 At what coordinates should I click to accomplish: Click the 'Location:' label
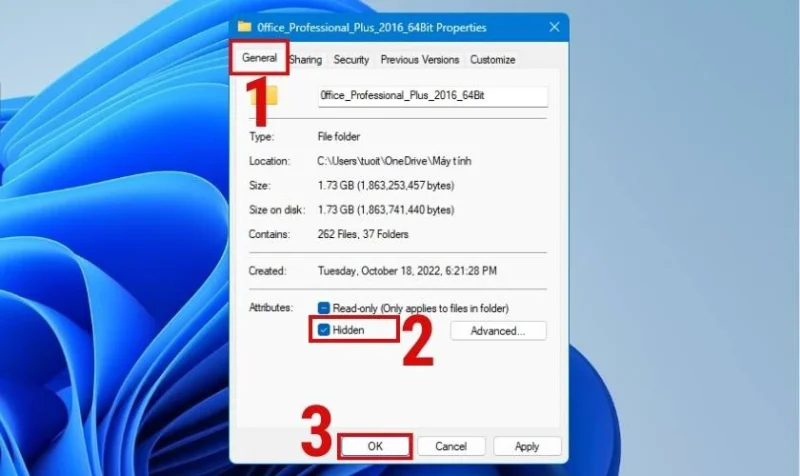click(x=269, y=161)
